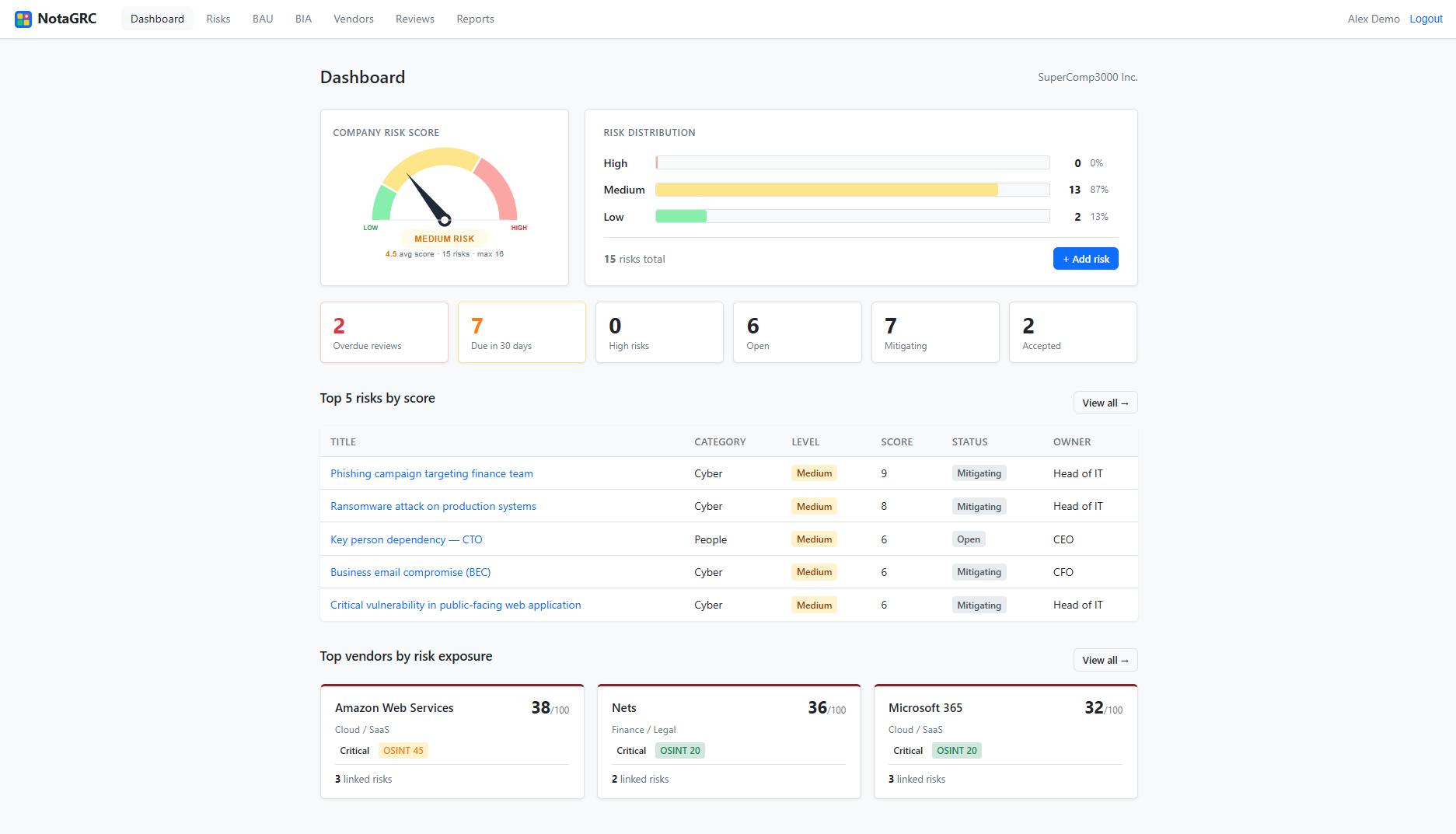Click the Add risk button
Screen dimensions: 1456x834
tap(1085, 259)
